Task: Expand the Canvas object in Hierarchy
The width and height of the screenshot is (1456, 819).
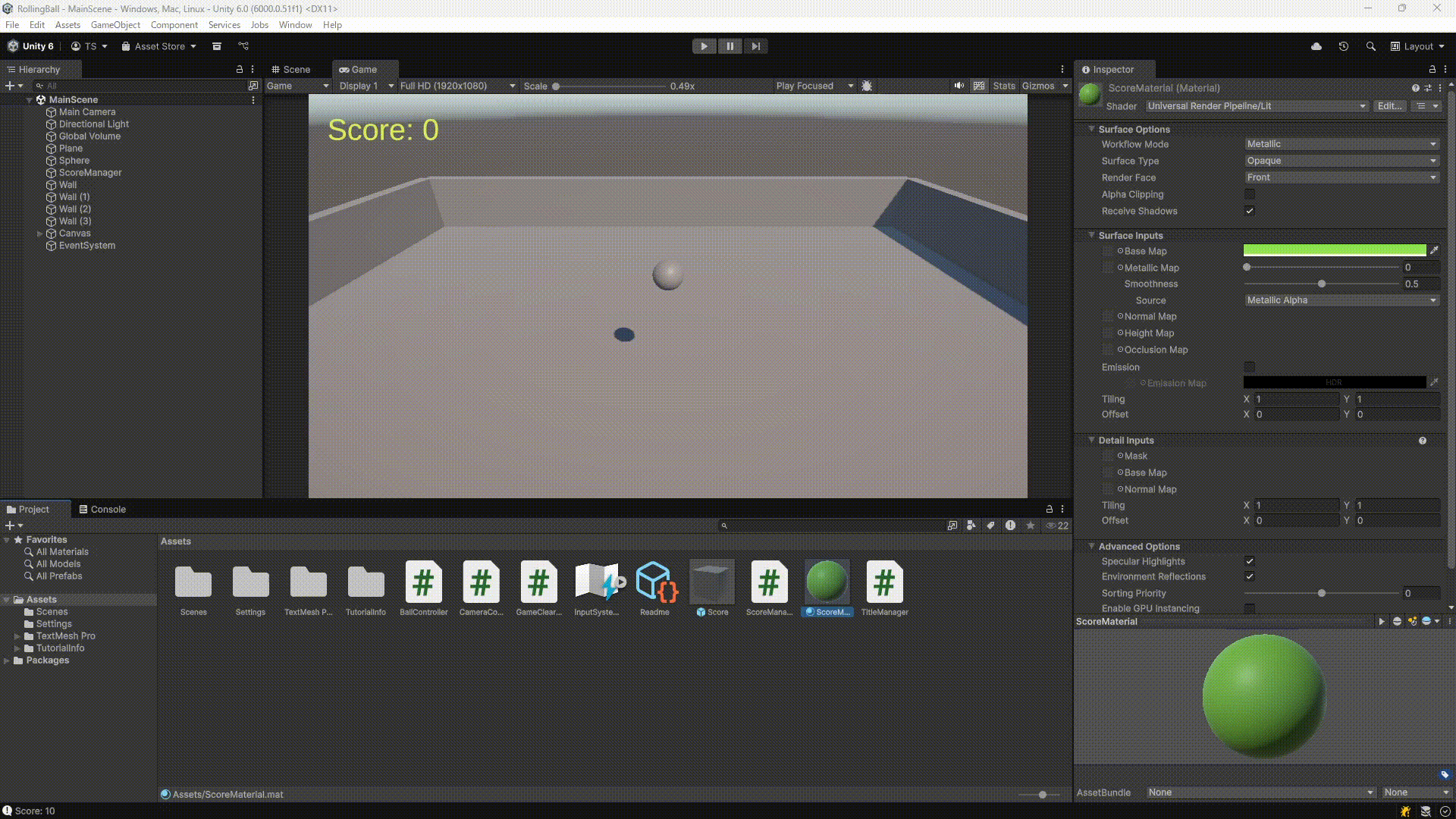Action: coord(39,234)
